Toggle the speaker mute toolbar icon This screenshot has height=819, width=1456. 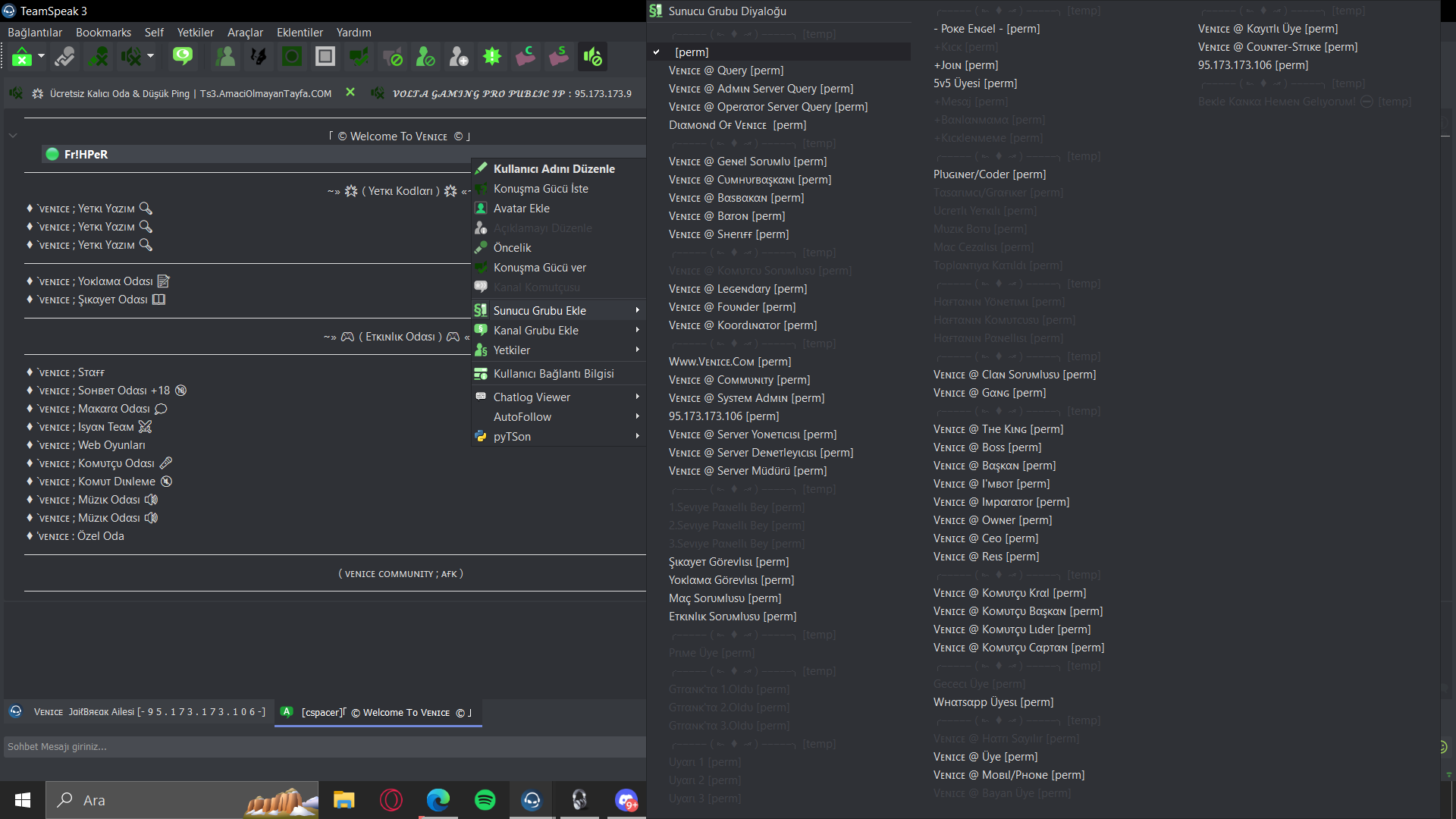[x=131, y=56]
